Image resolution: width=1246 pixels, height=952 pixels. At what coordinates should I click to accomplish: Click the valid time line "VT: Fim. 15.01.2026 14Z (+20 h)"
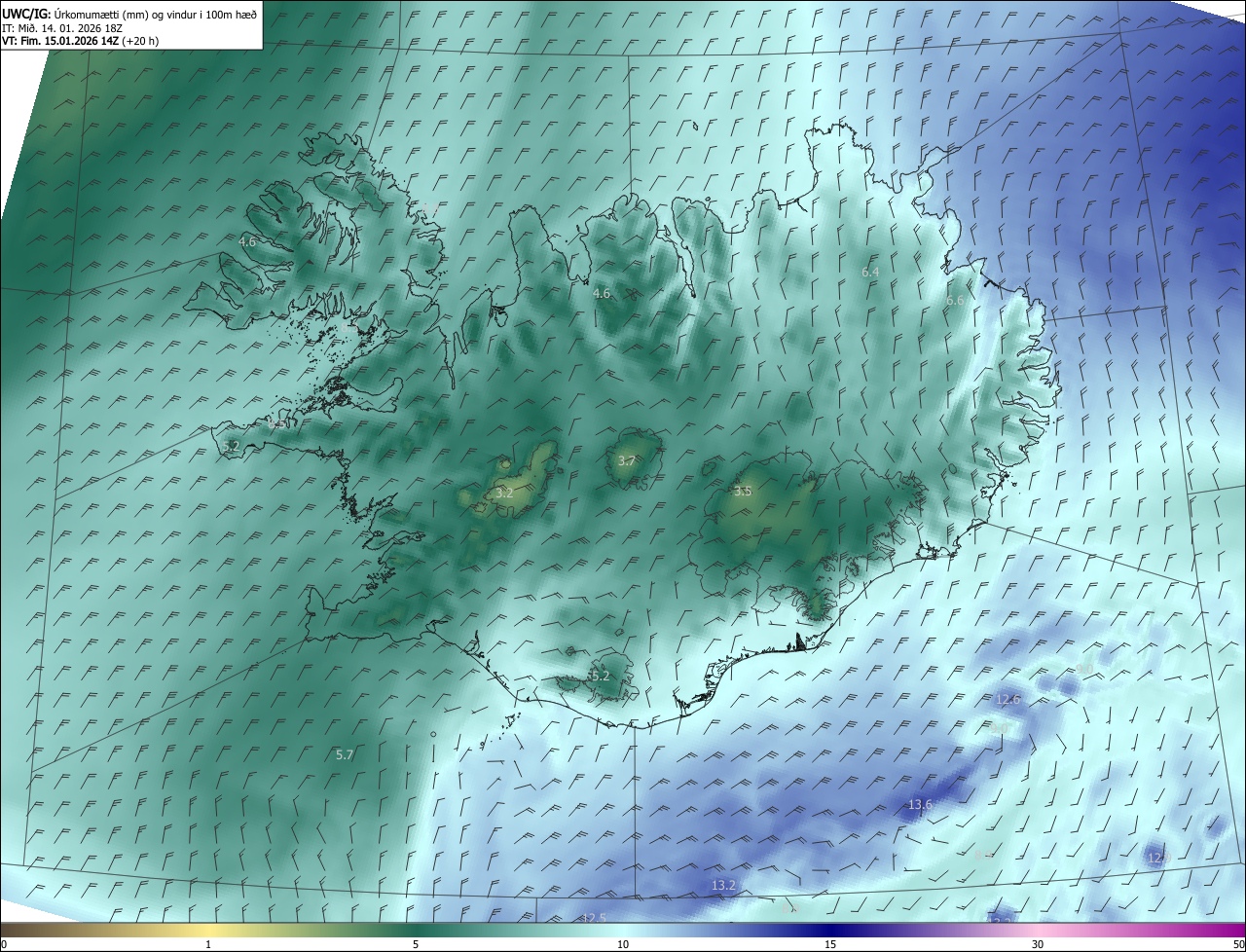(81, 41)
